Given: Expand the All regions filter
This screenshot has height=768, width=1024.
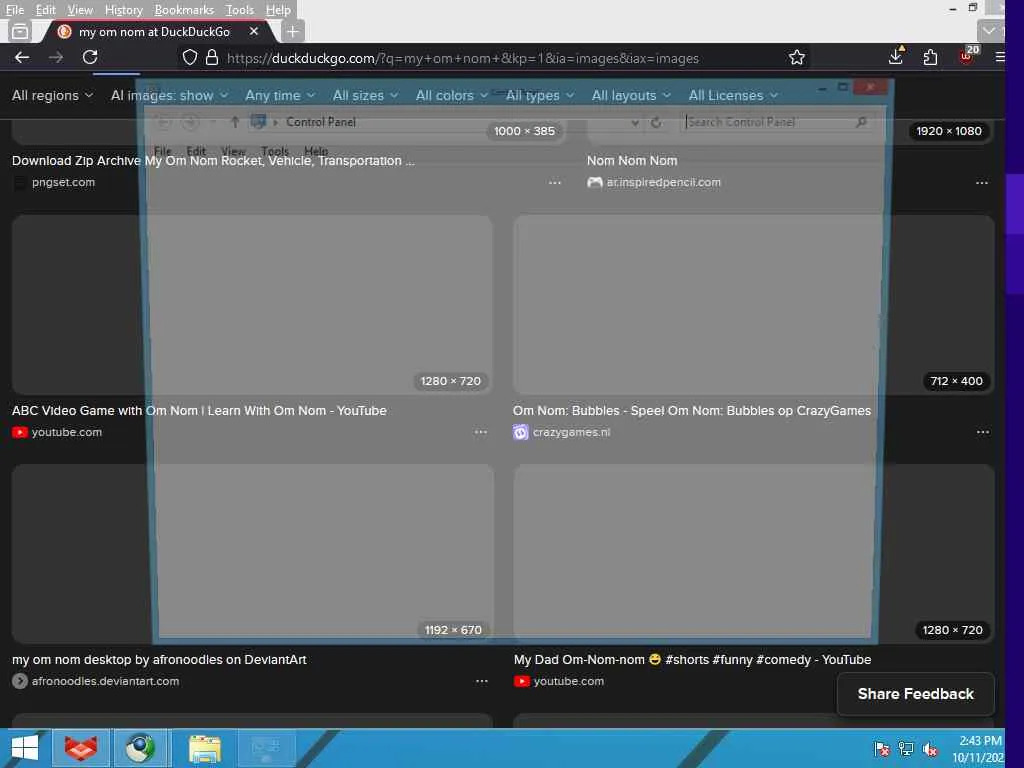Looking at the screenshot, I should (x=52, y=95).
